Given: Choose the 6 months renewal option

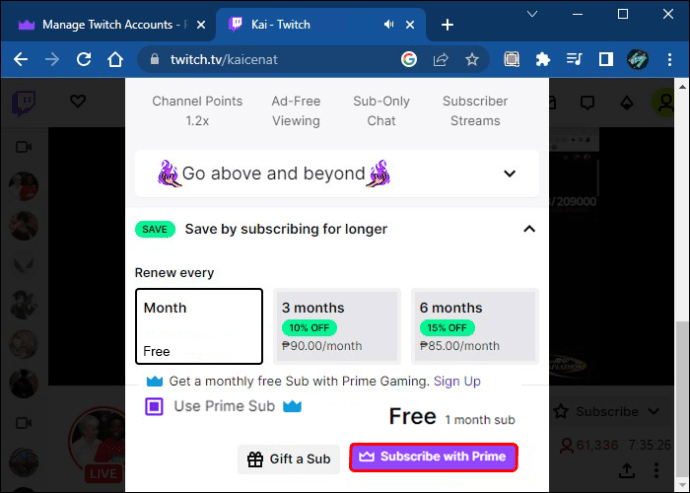Looking at the screenshot, I should pos(475,326).
